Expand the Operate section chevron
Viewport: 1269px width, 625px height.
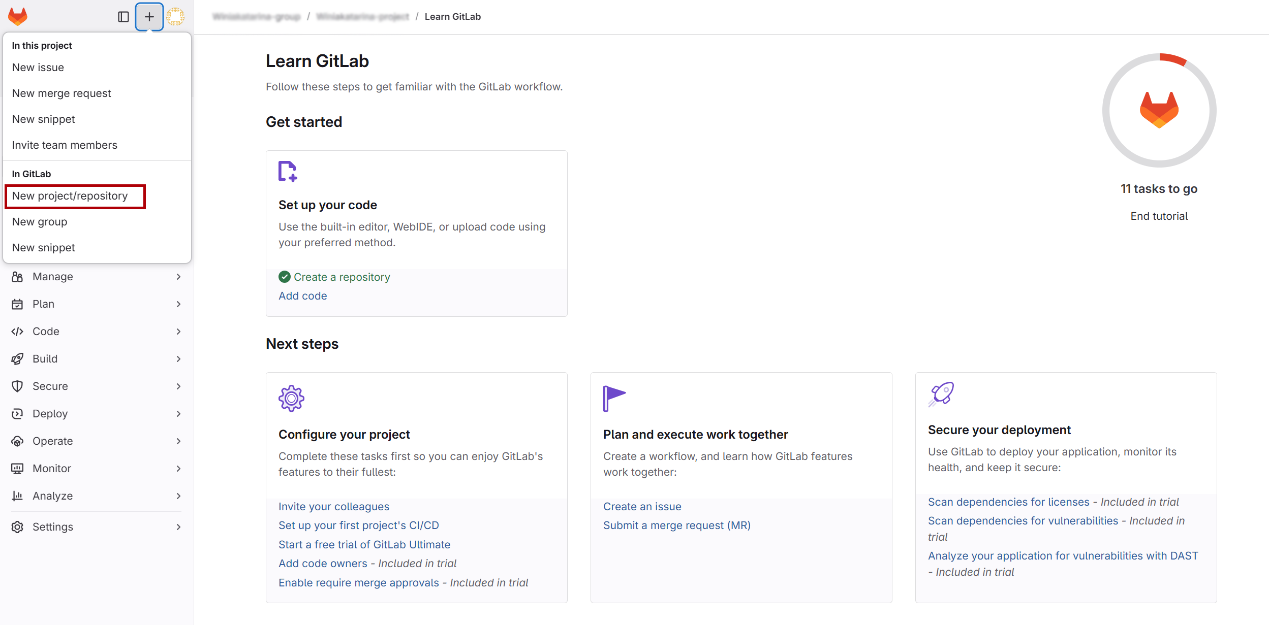click(x=179, y=441)
